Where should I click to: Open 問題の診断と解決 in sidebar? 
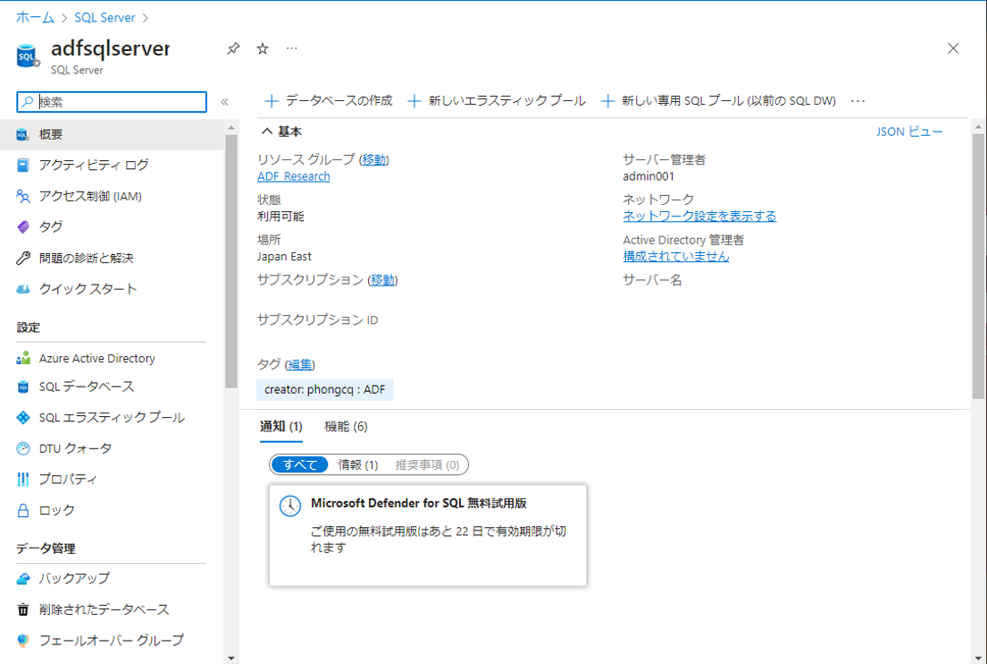(x=86, y=258)
